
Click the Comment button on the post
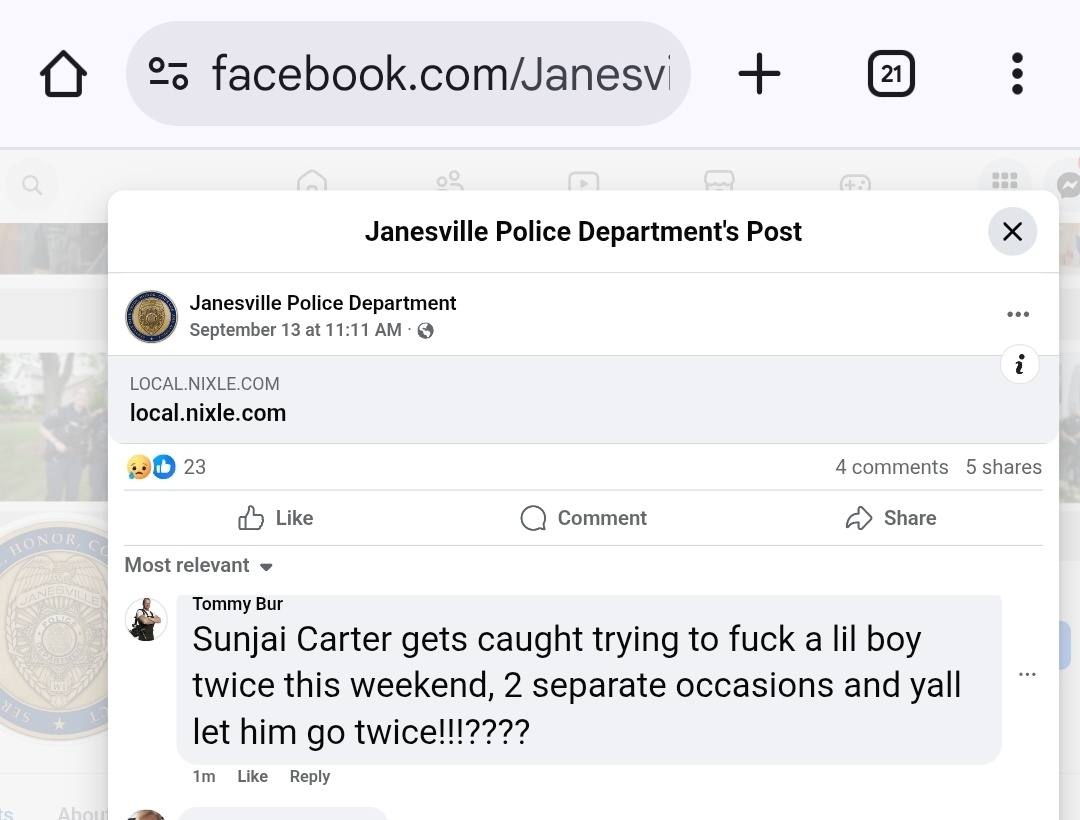point(583,518)
